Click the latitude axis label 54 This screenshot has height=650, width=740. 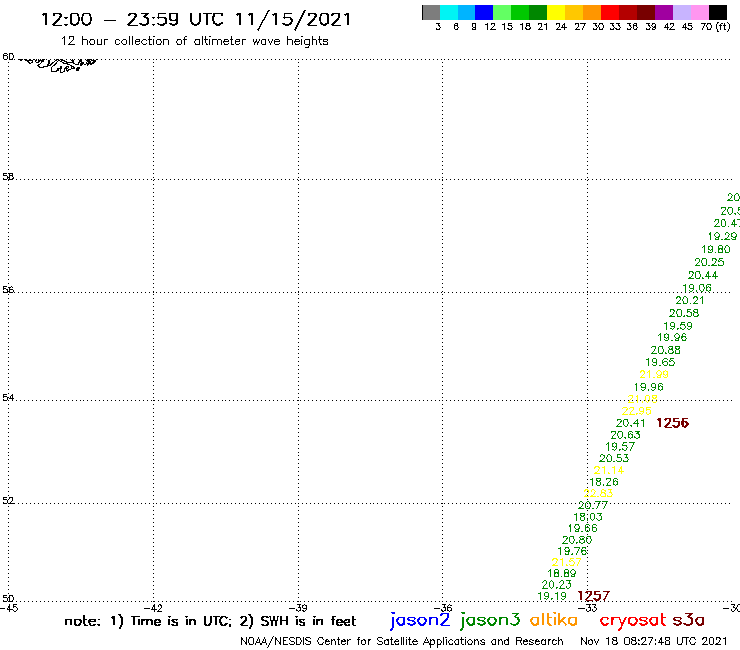click(8, 398)
